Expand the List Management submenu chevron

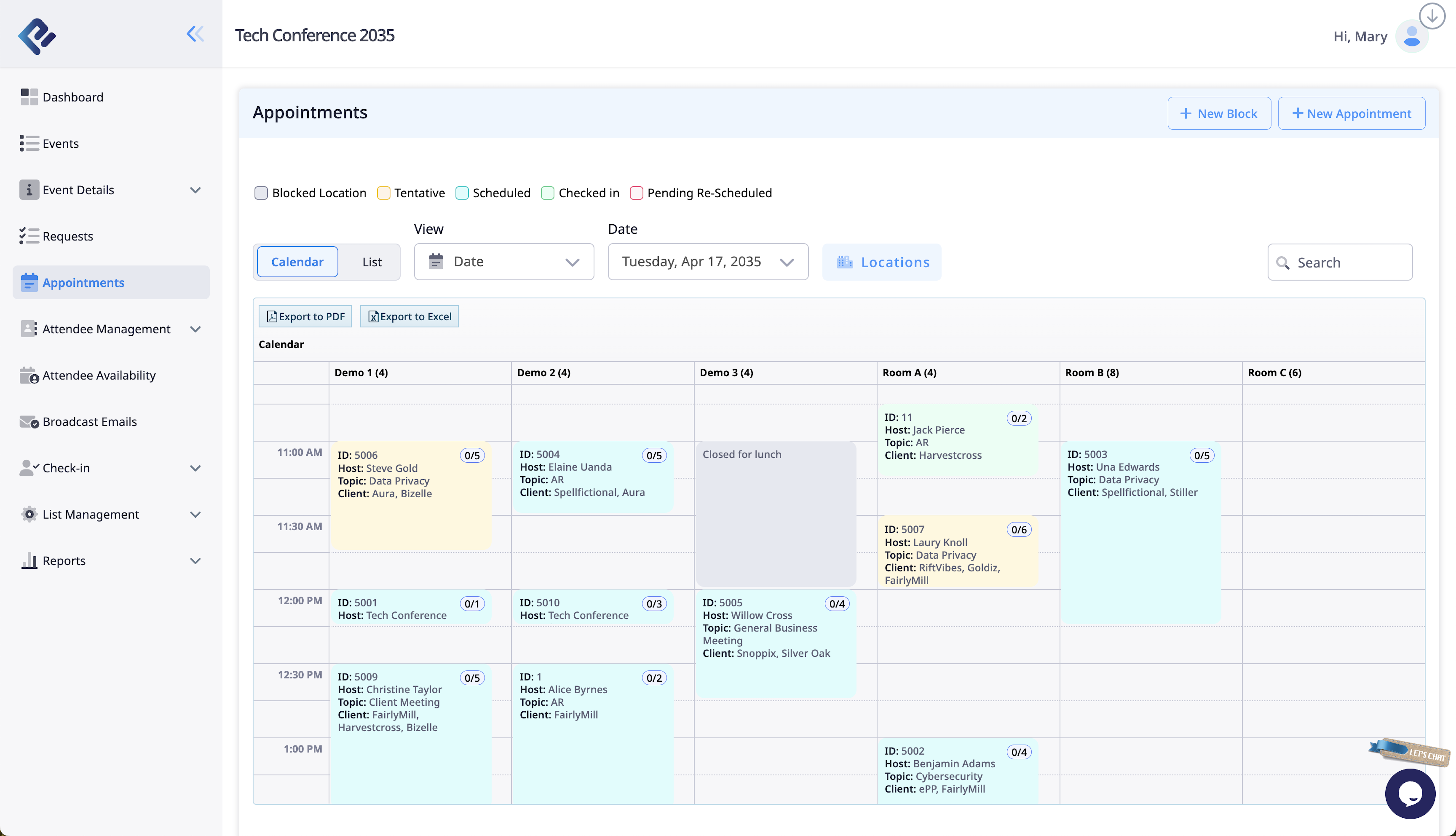pyautogui.click(x=195, y=514)
